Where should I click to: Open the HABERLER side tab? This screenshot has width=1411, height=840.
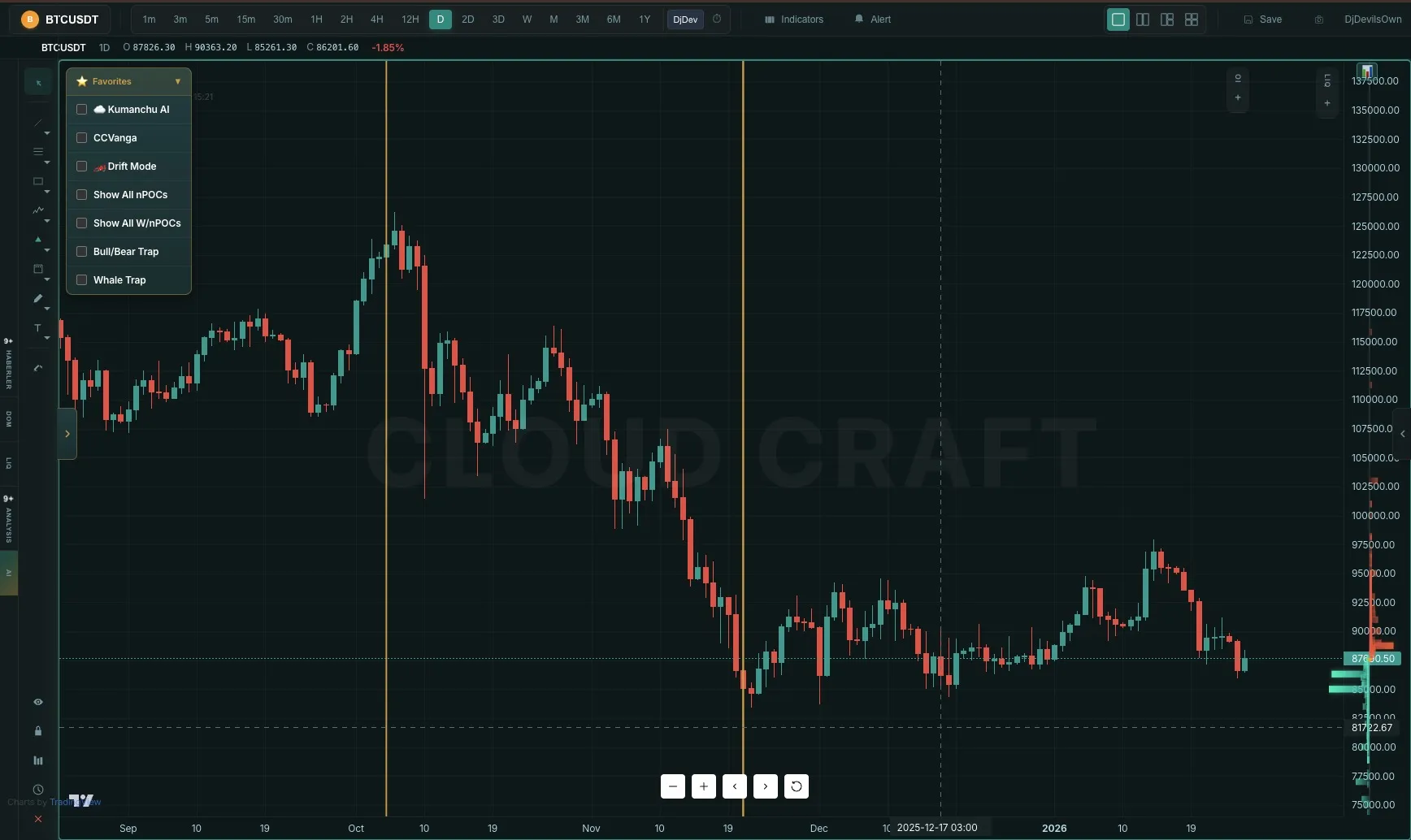click(9, 365)
